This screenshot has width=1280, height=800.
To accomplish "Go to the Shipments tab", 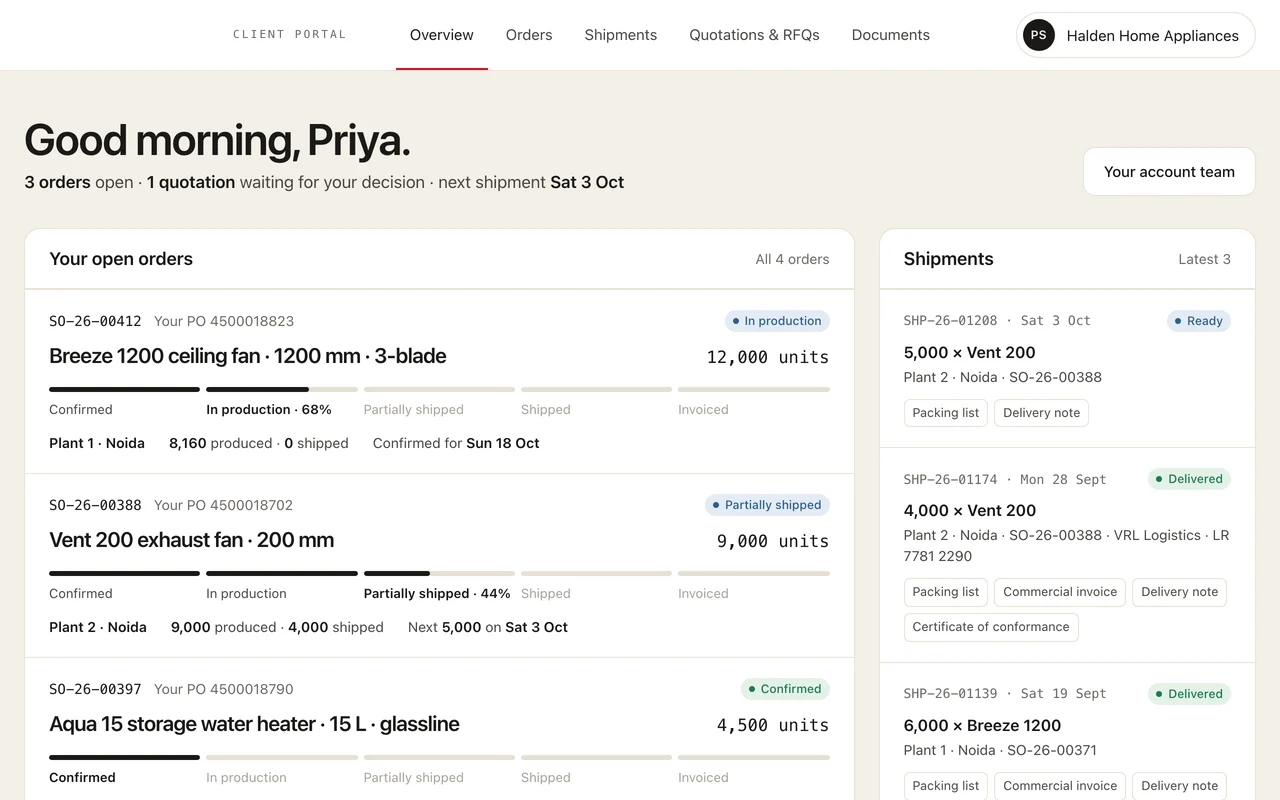I will 621,35.
